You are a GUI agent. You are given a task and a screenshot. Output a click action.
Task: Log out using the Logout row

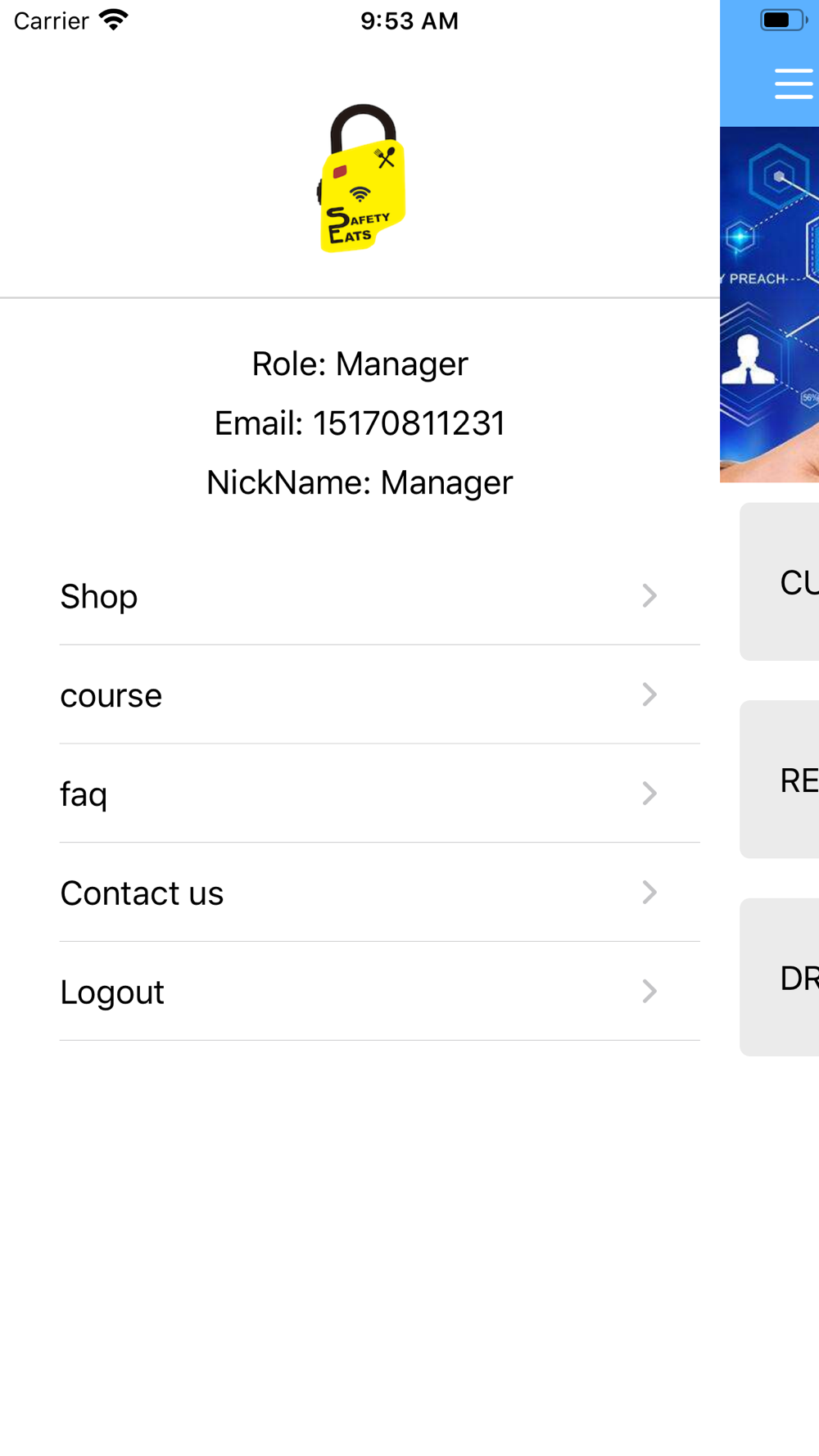coord(380,992)
